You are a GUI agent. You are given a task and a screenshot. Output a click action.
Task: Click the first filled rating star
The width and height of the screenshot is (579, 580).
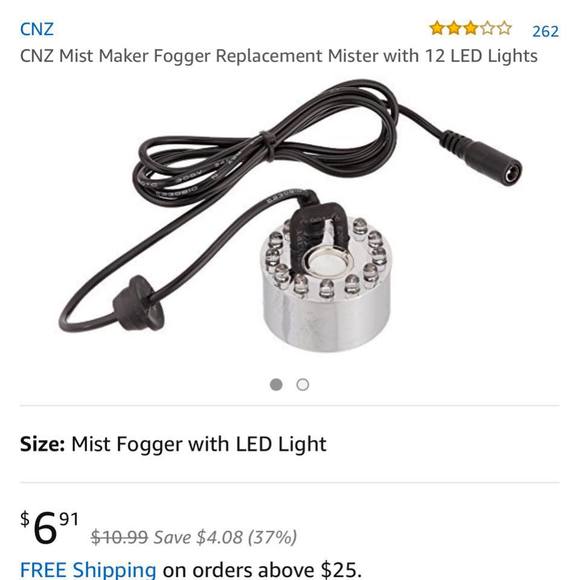437,28
